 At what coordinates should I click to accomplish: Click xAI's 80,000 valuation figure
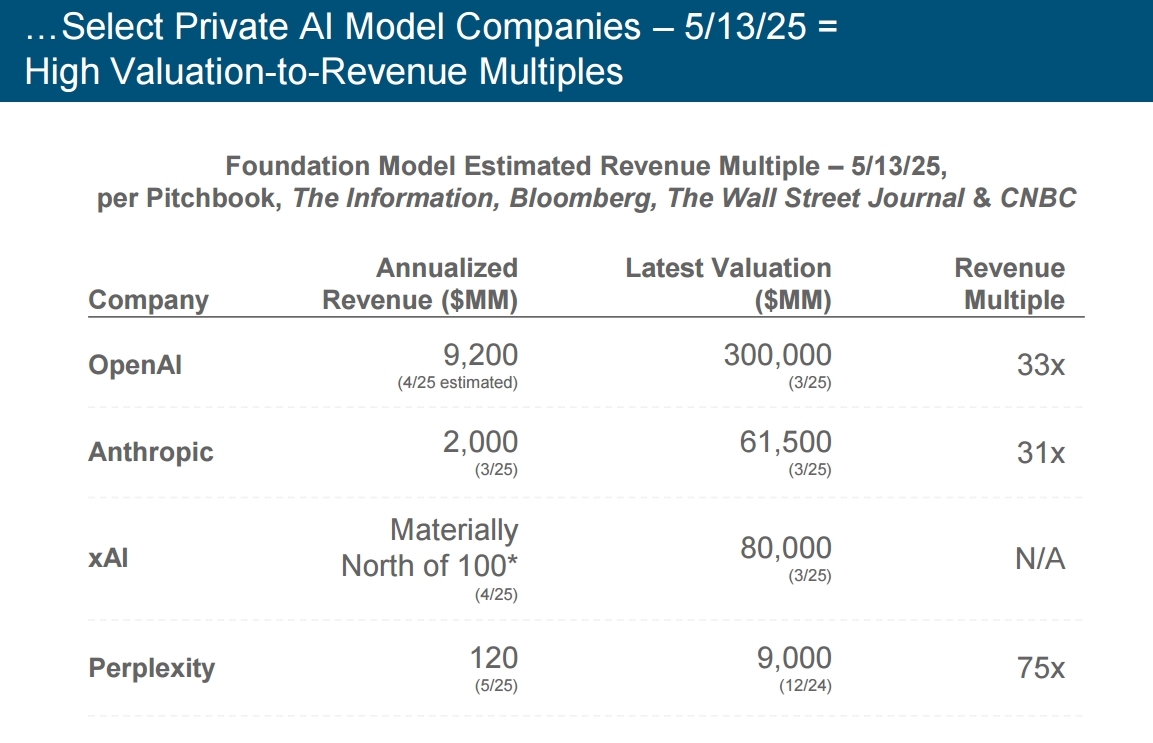[784, 548]
